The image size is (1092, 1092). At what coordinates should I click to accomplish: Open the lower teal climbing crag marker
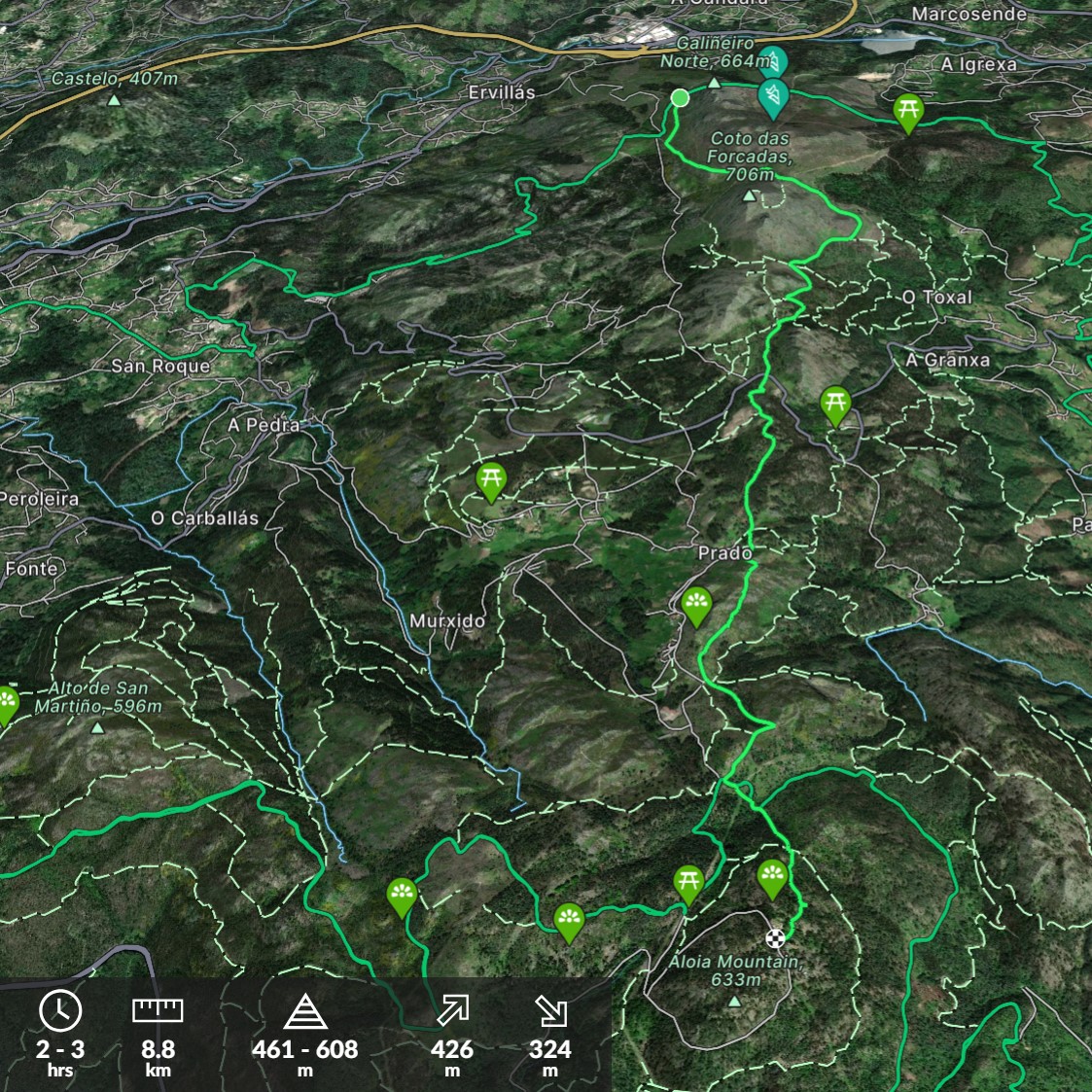pos(774,97)
